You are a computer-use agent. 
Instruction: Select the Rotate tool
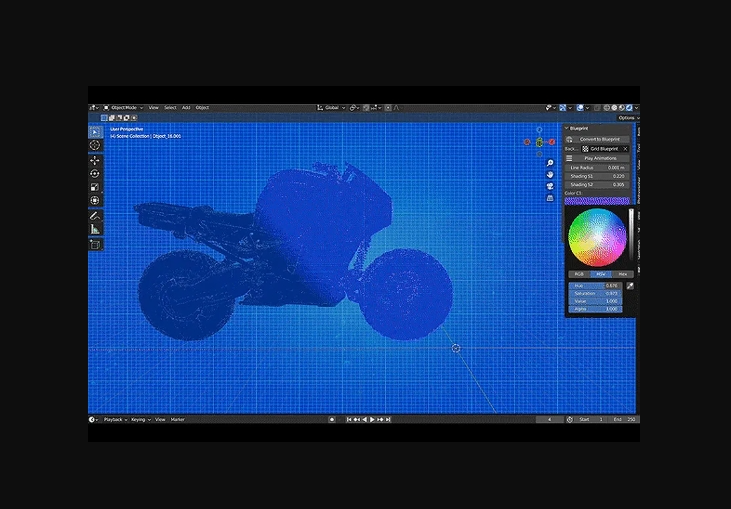click(x=95, y=173)
